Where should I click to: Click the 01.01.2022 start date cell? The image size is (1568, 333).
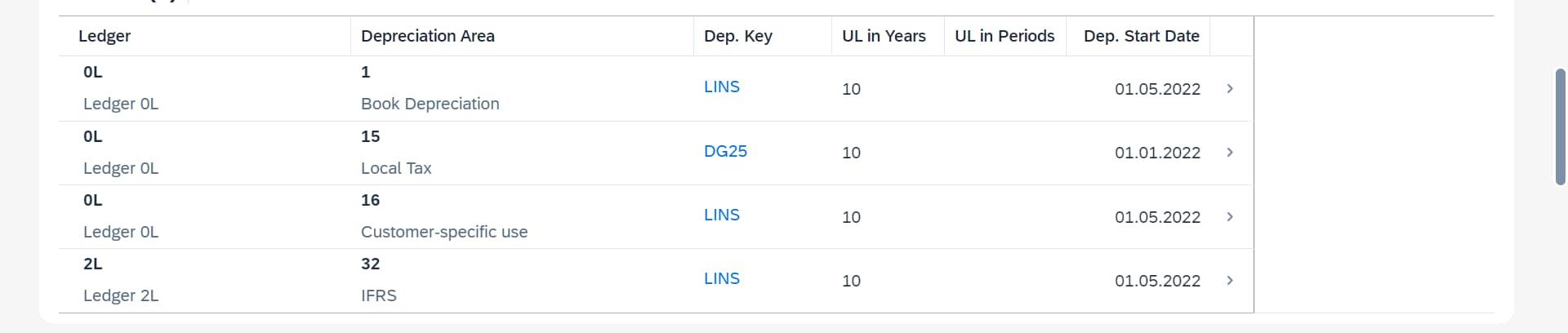tap(1157, 153)
